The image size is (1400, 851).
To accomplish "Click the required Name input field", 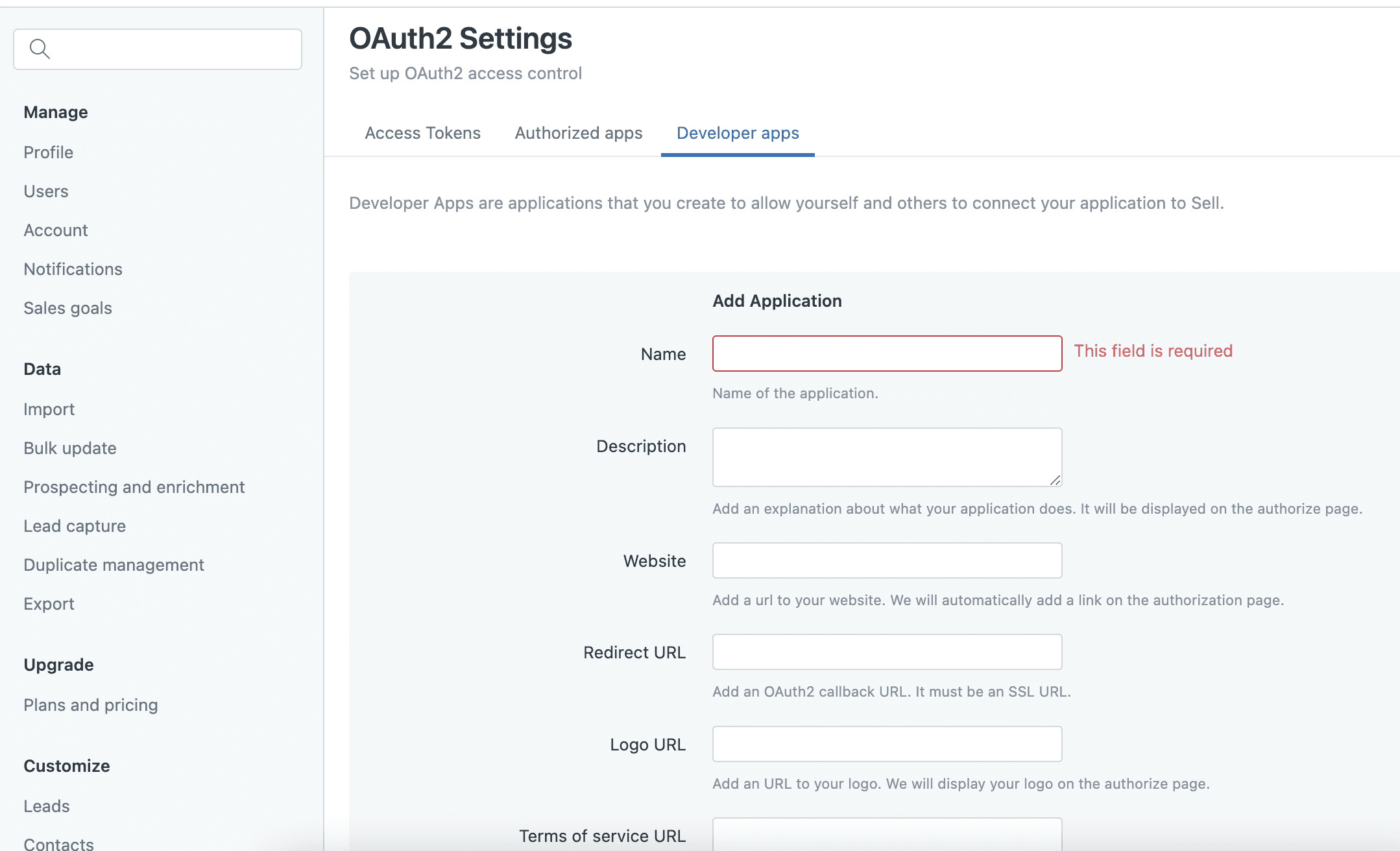I will click(x=887, y=354).
